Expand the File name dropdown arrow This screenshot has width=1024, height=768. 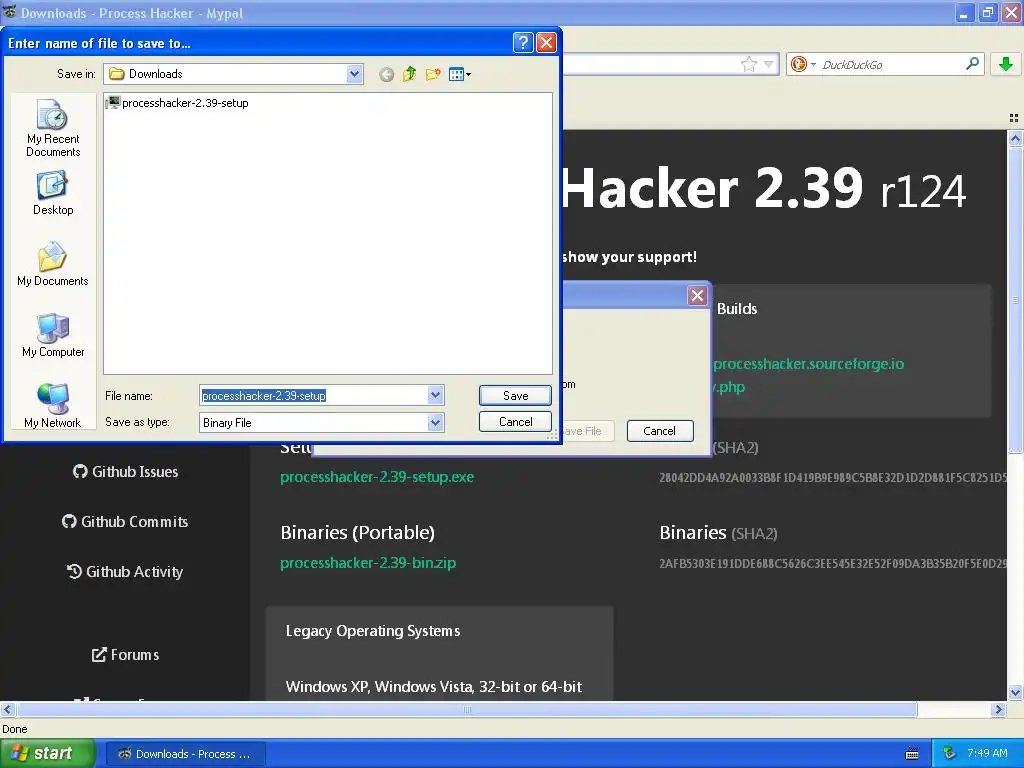point(436,395)
